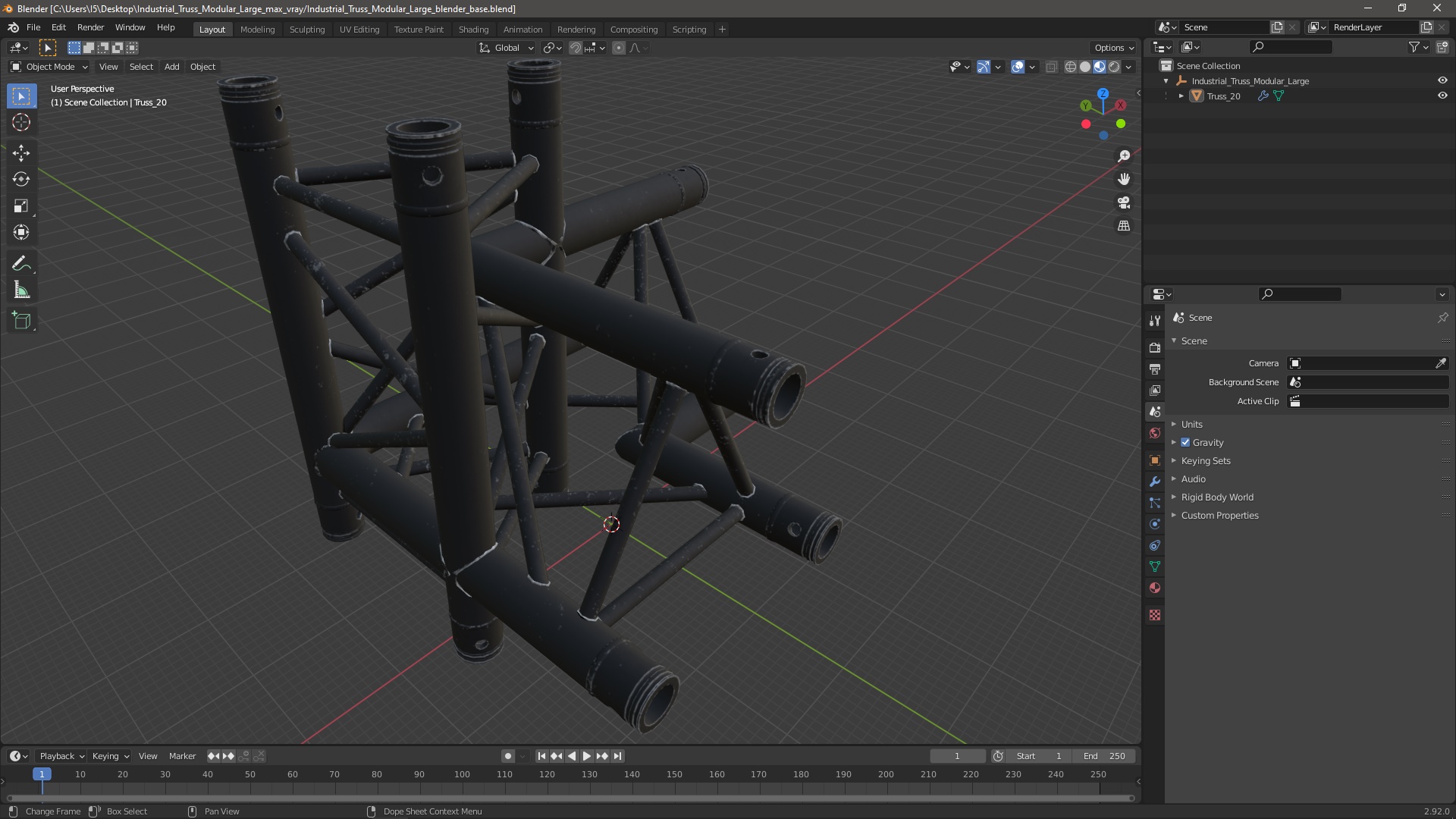Screen dimensions: 1456x819
Task: Toggle camera view in viewport
Action: [x=1124, y=202]
